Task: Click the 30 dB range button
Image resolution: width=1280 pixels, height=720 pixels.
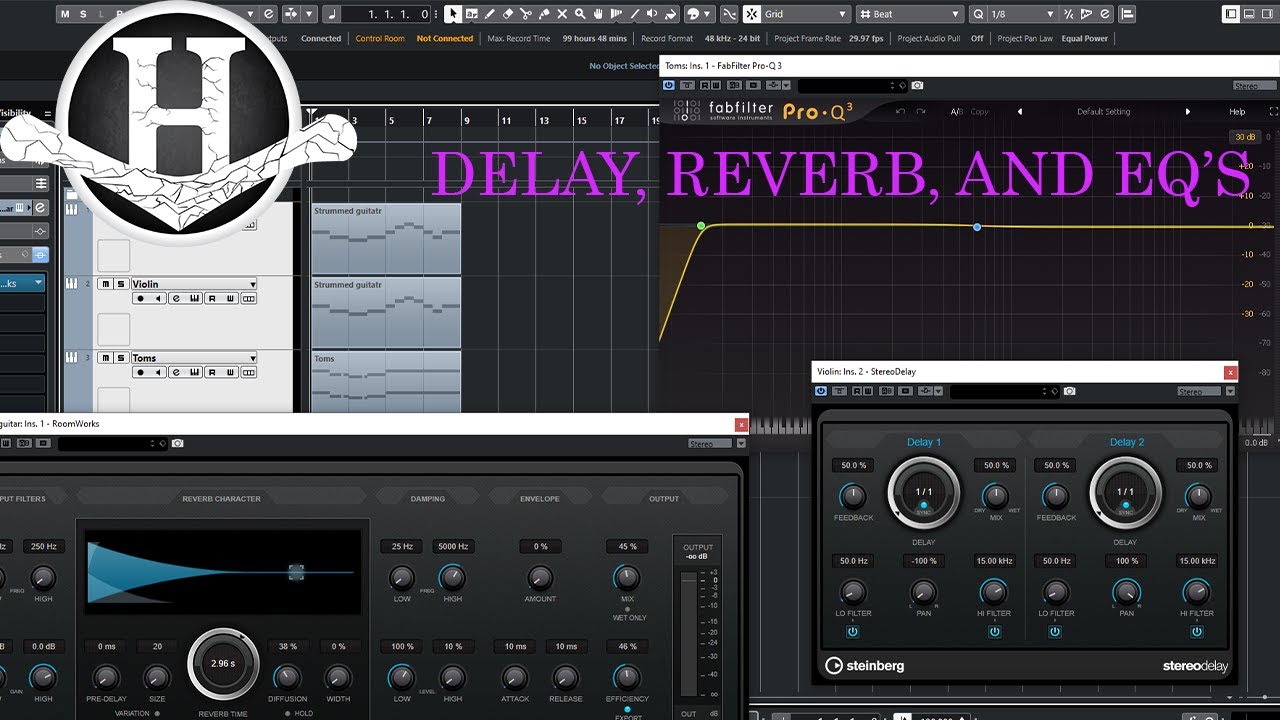Action: tap(1244, 137)
